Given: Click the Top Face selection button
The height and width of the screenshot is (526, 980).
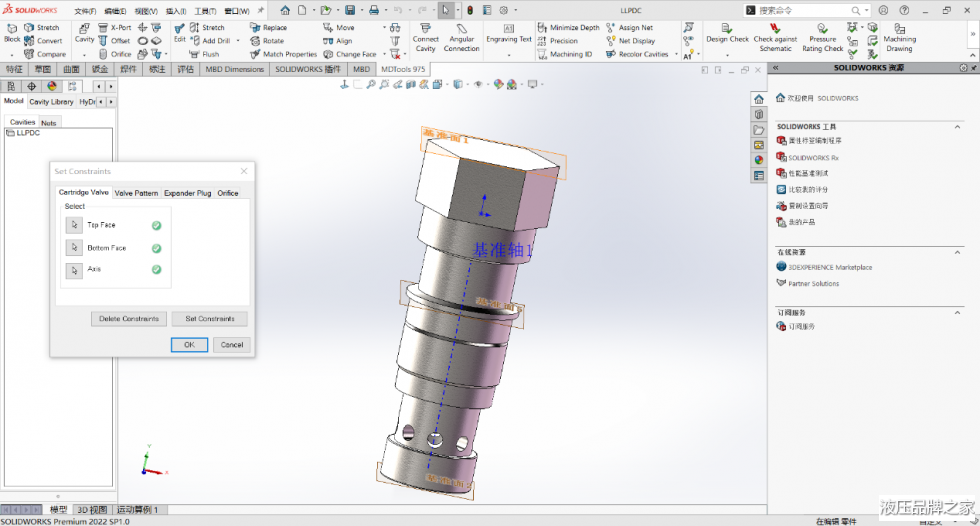Looking at the screenshot, I should point(74,225).
